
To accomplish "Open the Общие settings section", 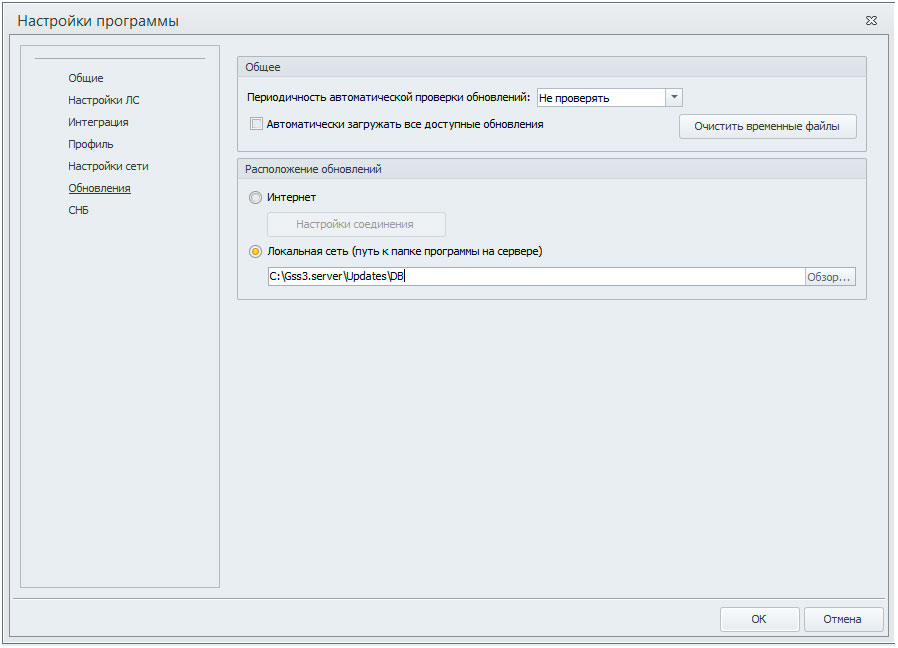I will tap(86, 78).
